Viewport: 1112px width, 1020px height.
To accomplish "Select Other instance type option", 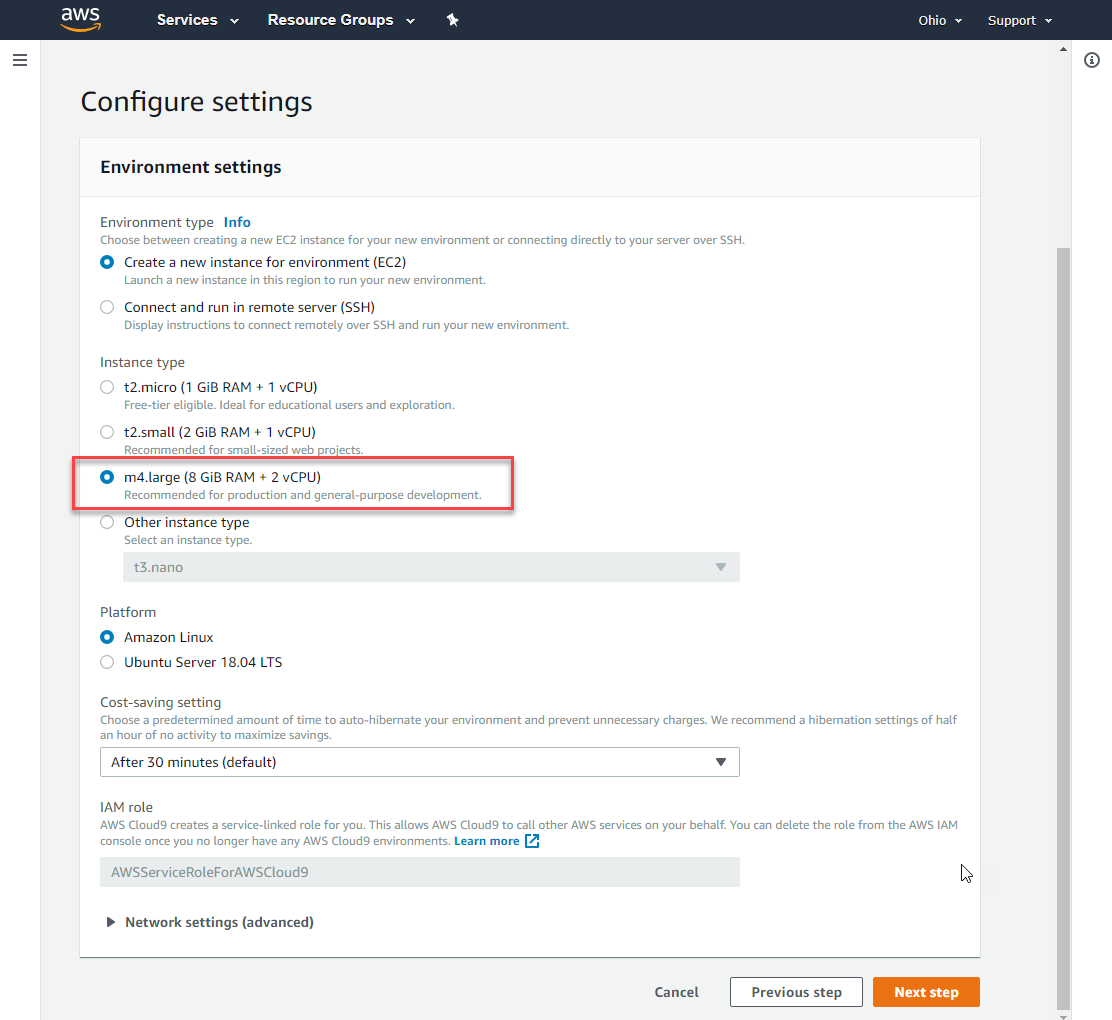I will point(107,522).
